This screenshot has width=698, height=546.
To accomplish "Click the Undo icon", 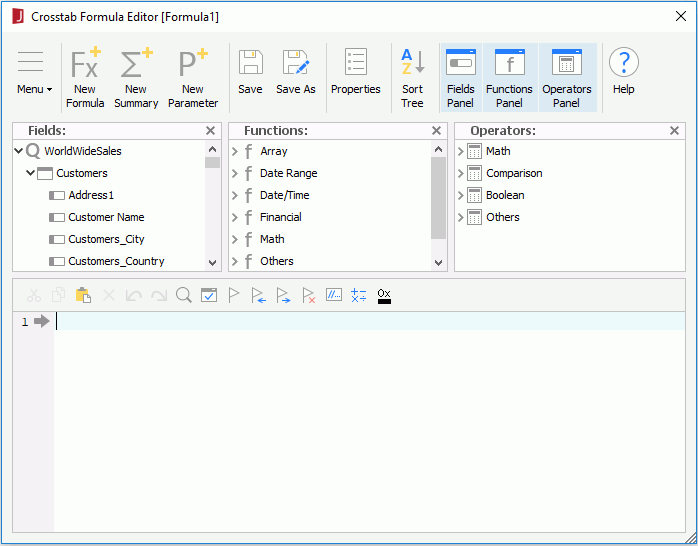I will coord(134,295).
